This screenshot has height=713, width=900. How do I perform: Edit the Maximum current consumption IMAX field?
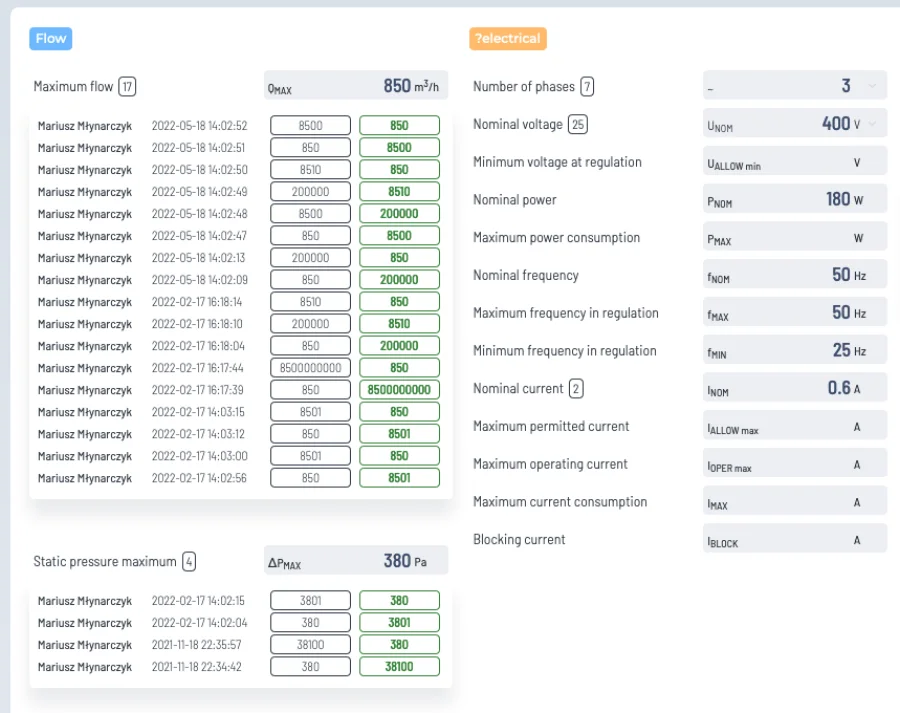click(795, 501)
